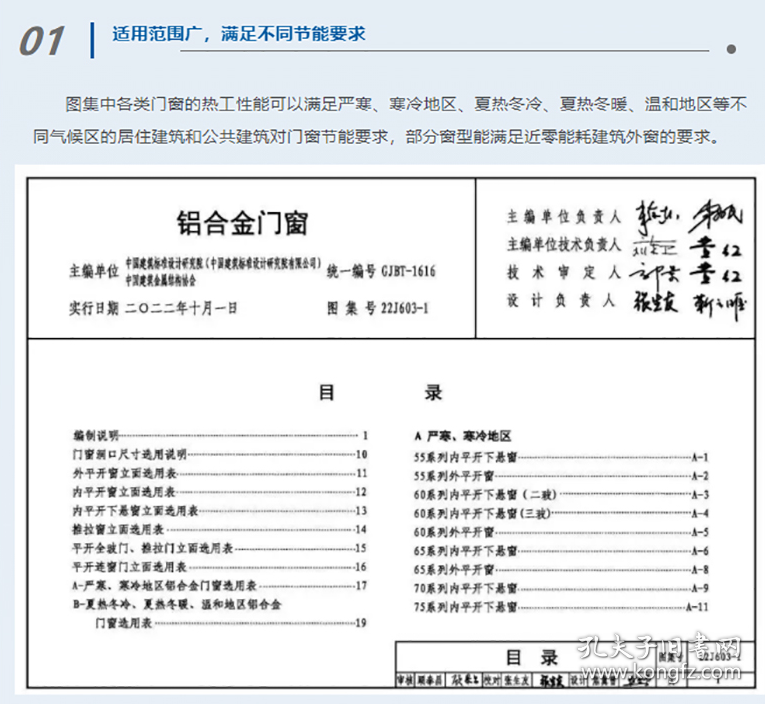Click the entry 70系列内平开下悬窗

click(x=561, y=588)
